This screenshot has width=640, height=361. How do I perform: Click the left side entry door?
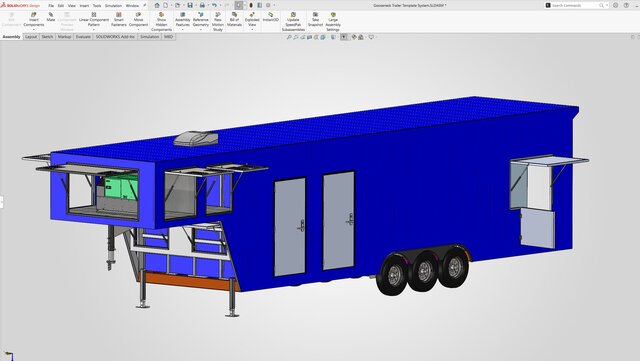pyautogui.click(x=290, y=227)
